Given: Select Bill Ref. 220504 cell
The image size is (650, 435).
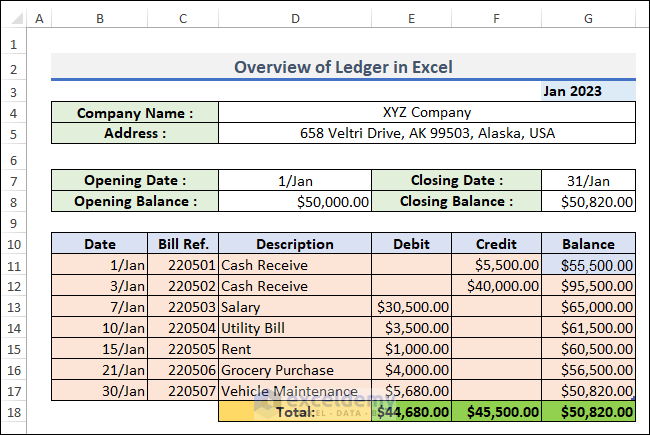Looking at the screenshot, I should [183, 328].
